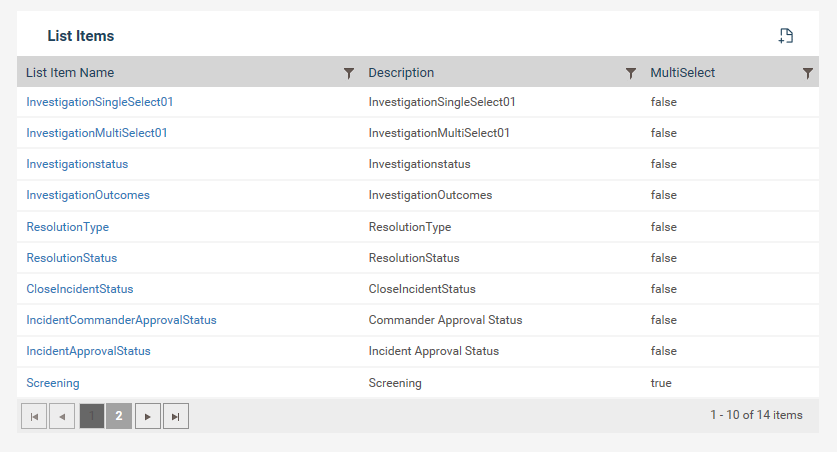Open the IncidentCommanderApprovalStatus link
This screenshot has width=837, height=452.
[x=122, y=320]
